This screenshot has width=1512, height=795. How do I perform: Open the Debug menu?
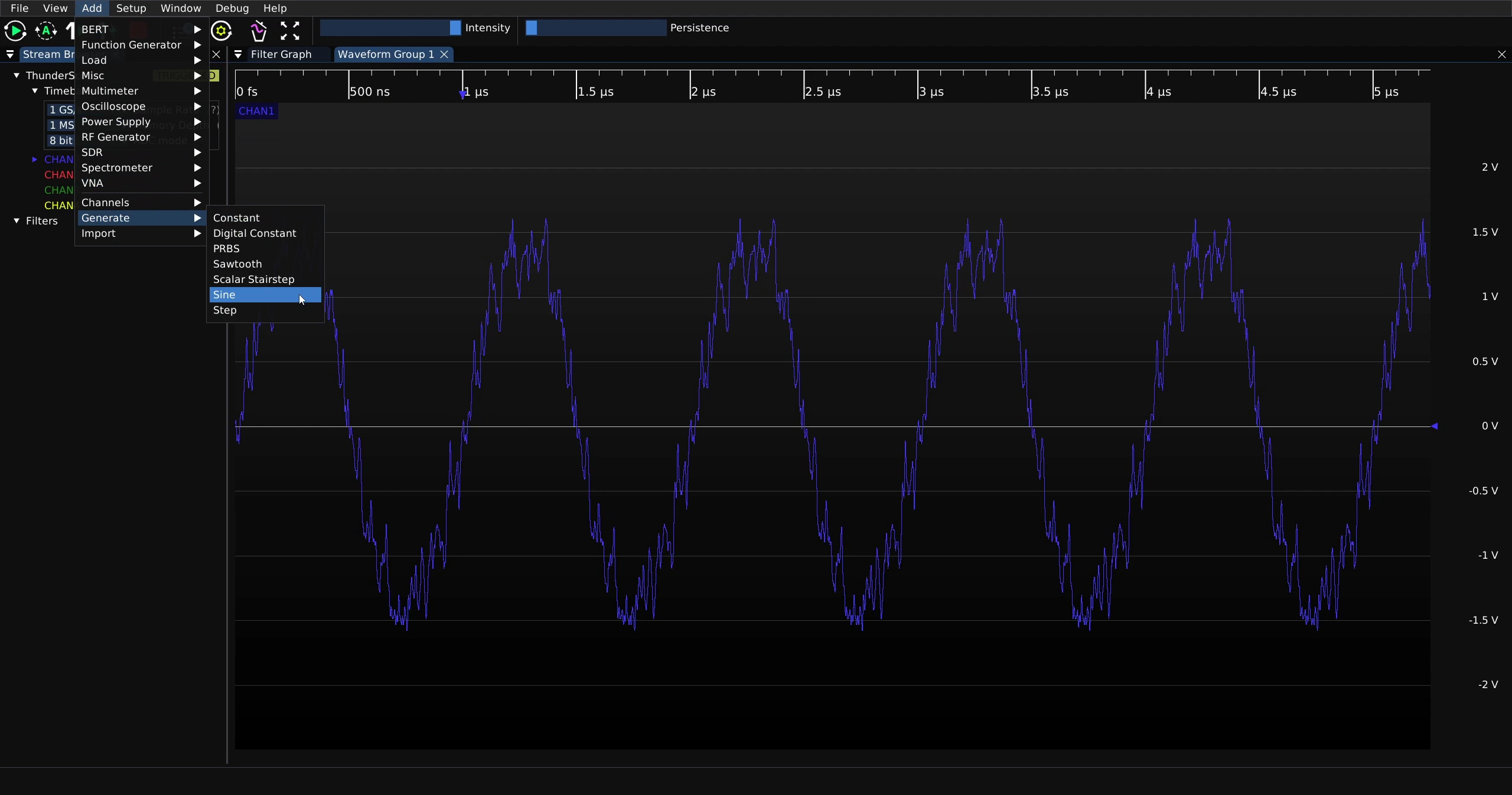pos(232,8)
